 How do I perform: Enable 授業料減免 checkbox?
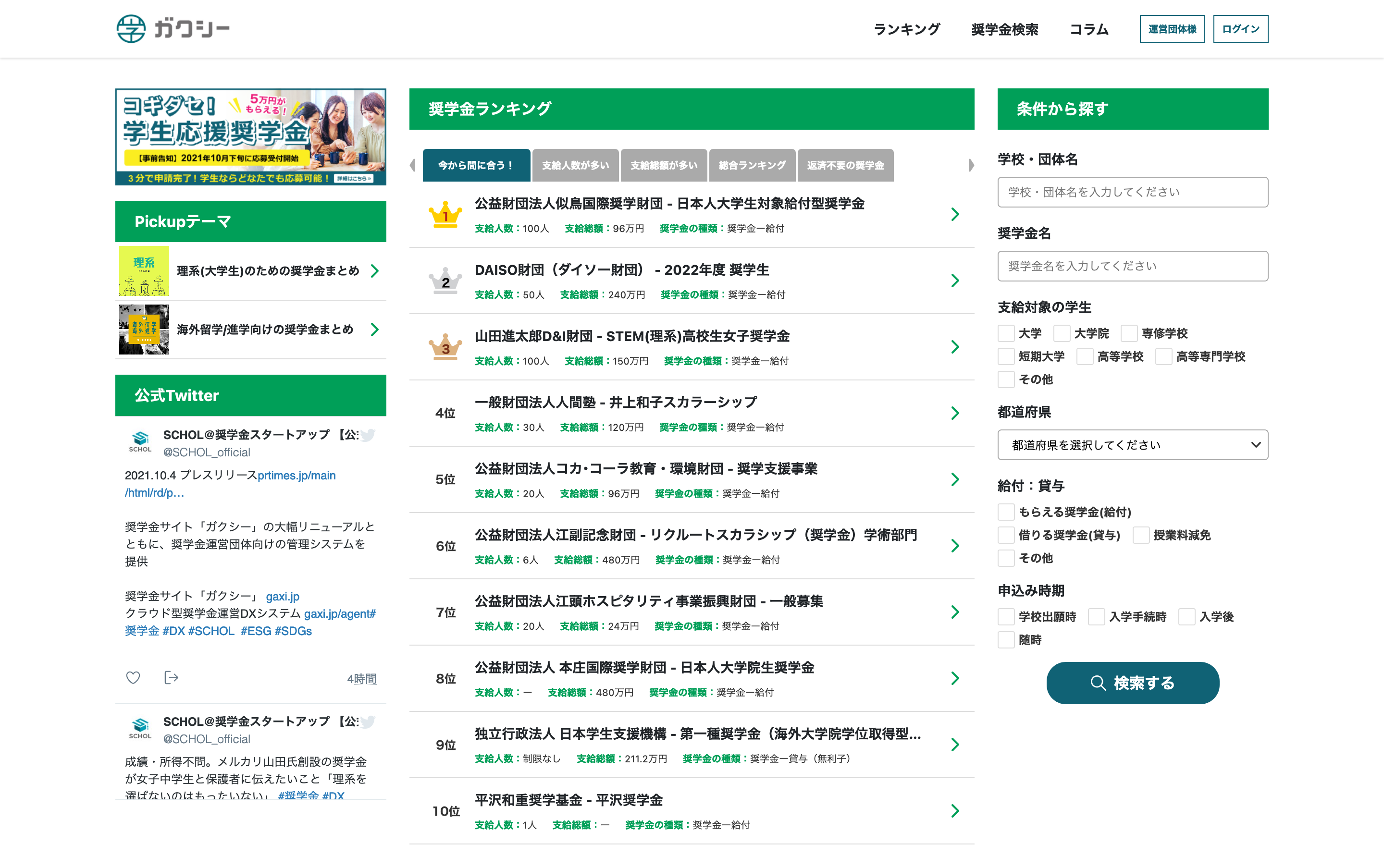click(1141, 535)
